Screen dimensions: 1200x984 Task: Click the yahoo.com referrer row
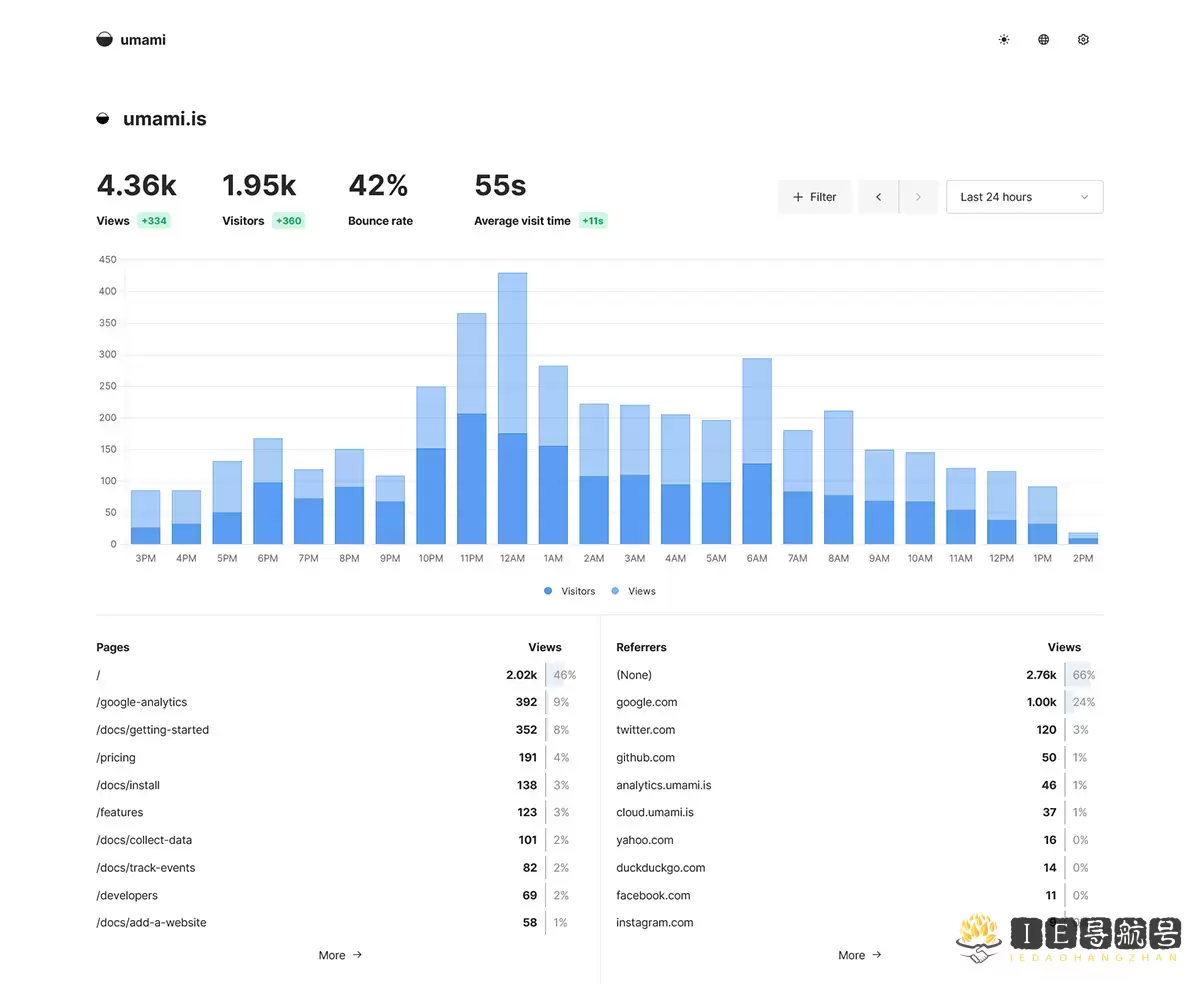pos(860,840)
